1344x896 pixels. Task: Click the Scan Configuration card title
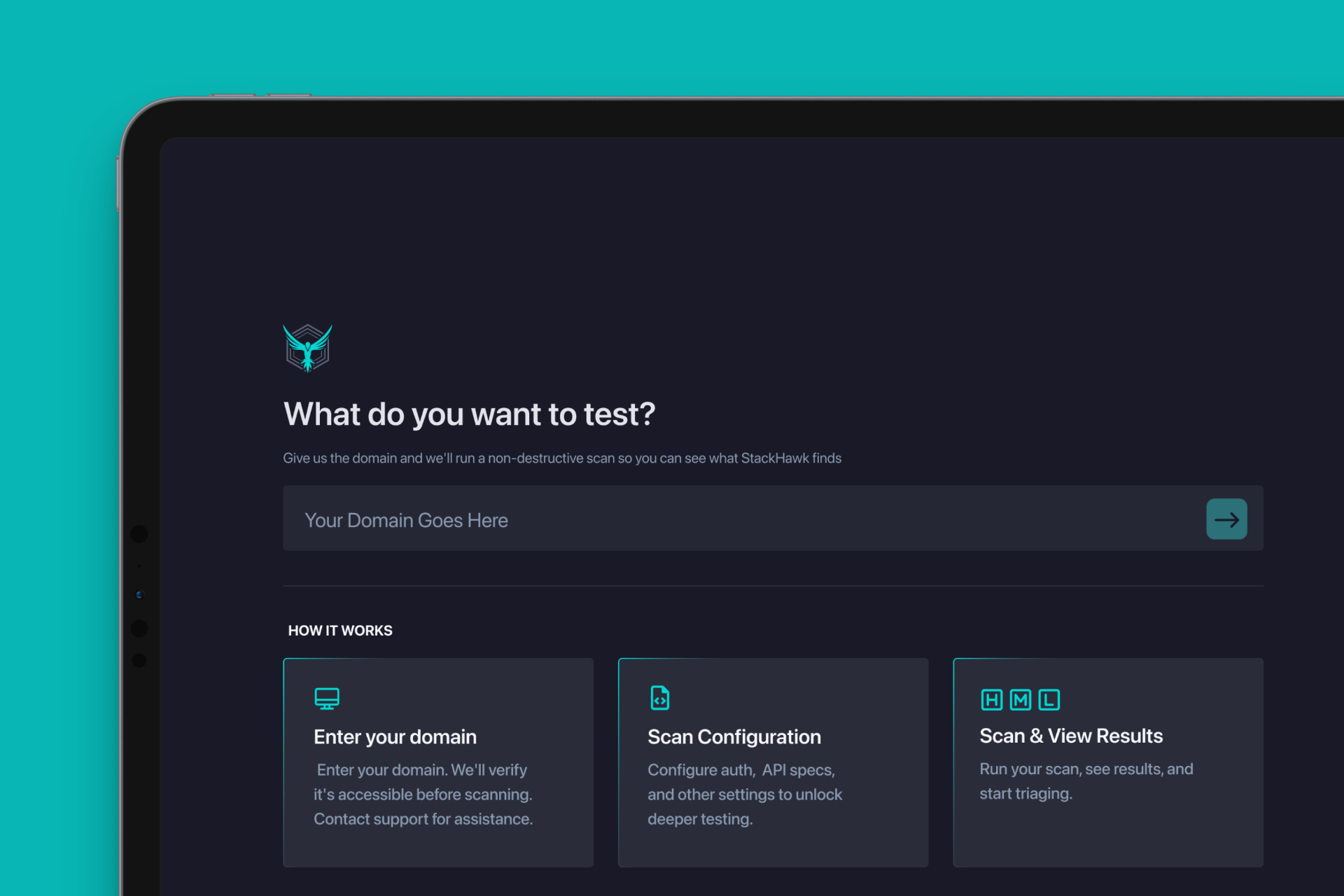(734, 736)
